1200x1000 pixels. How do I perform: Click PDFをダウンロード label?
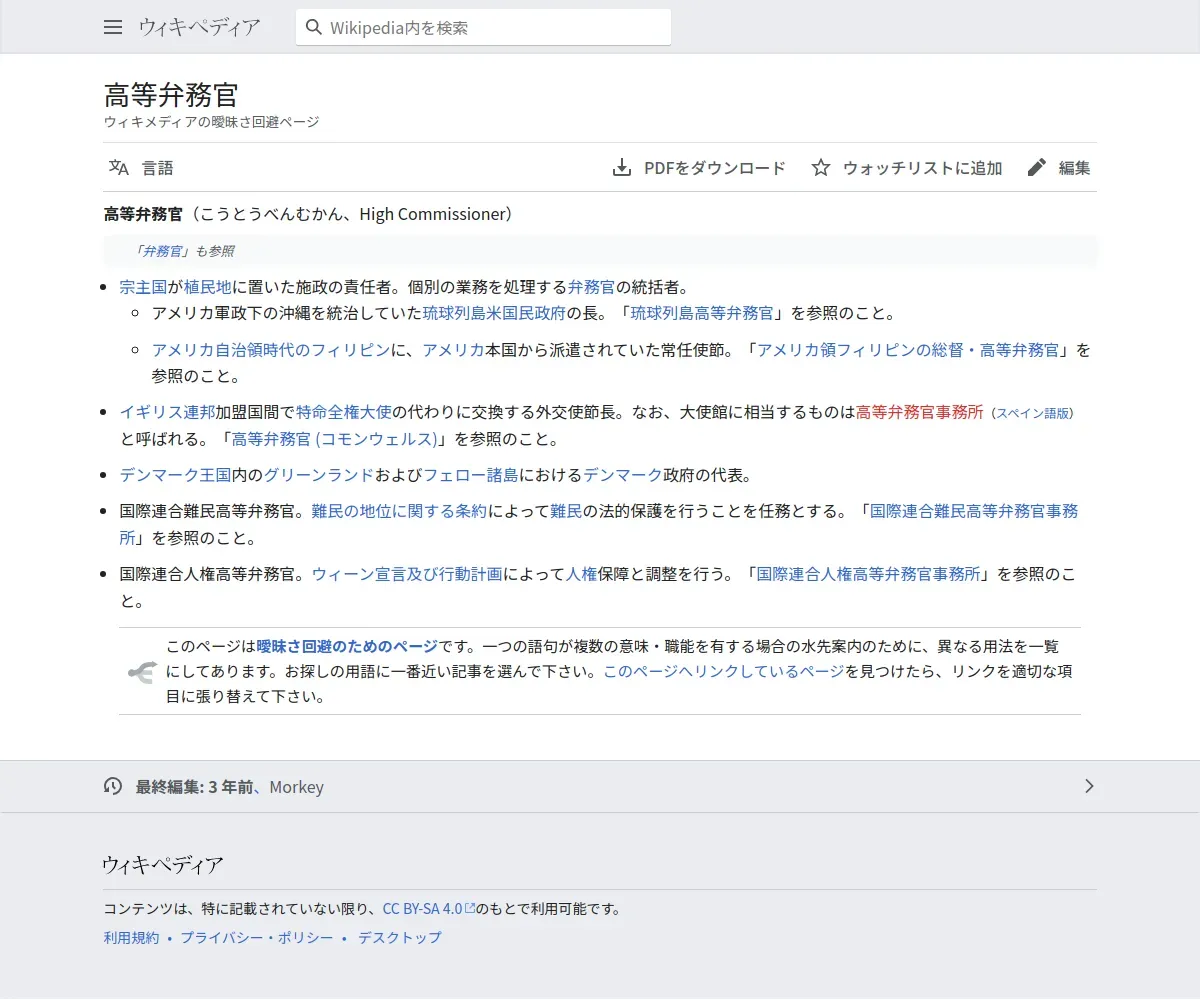click(x=715, y=168)
